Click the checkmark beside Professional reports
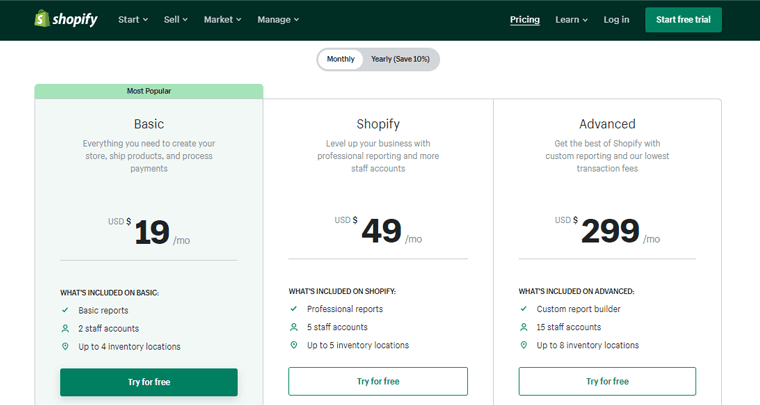This screenshot has width=760, height=405. coord(294,309)
